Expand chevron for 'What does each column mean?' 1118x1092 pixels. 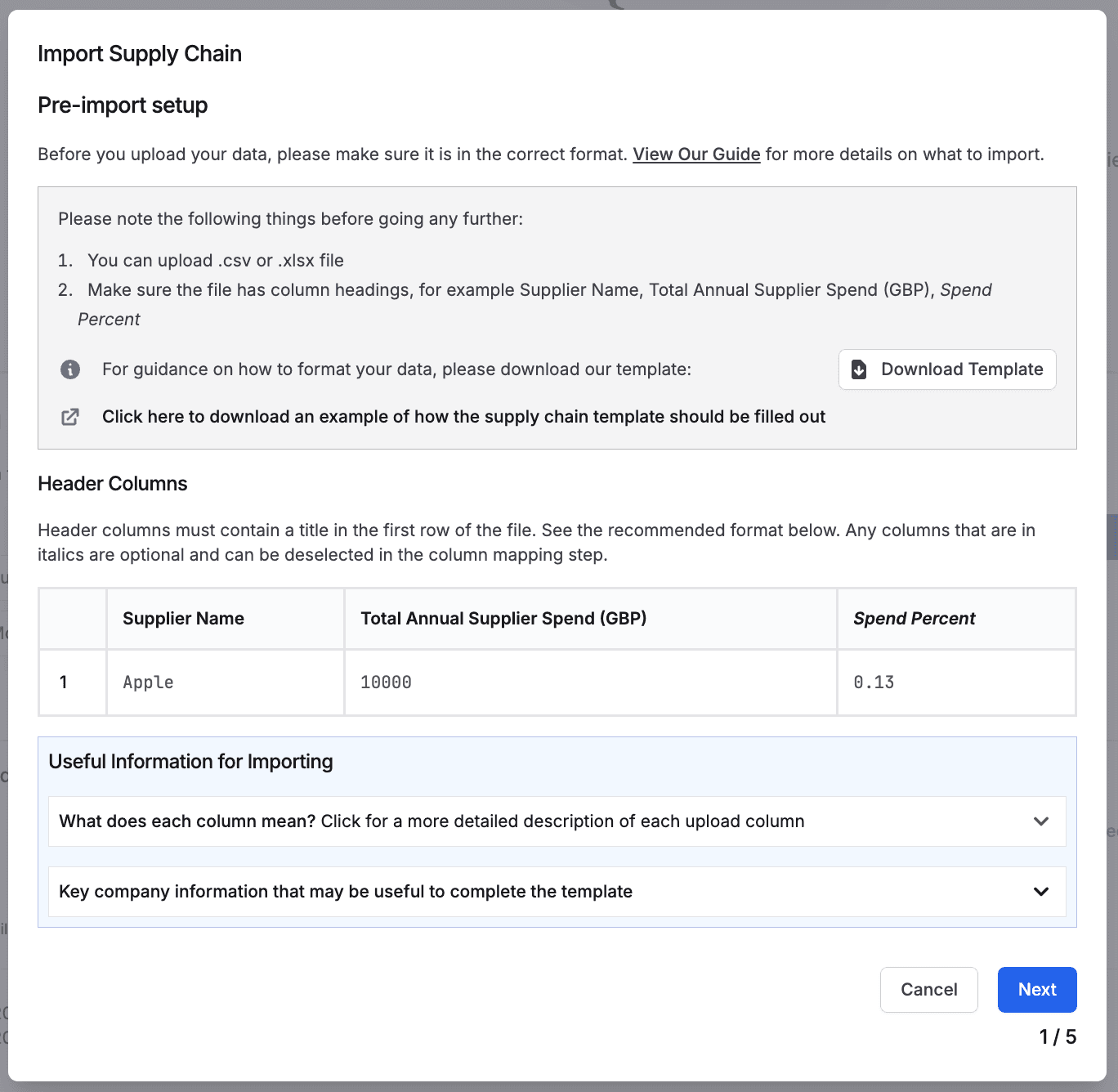pos(1040,821)
